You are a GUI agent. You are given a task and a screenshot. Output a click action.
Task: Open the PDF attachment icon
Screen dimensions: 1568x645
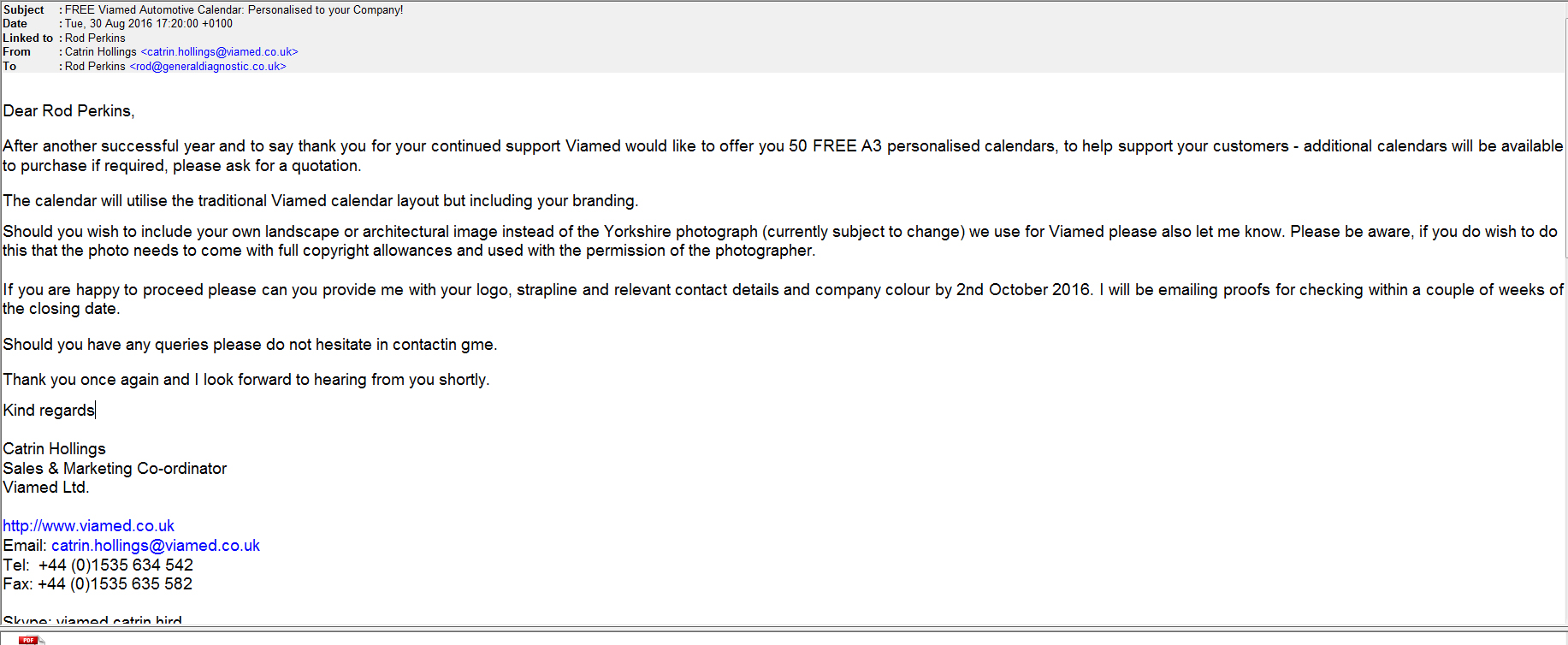(x=29, y=640)
